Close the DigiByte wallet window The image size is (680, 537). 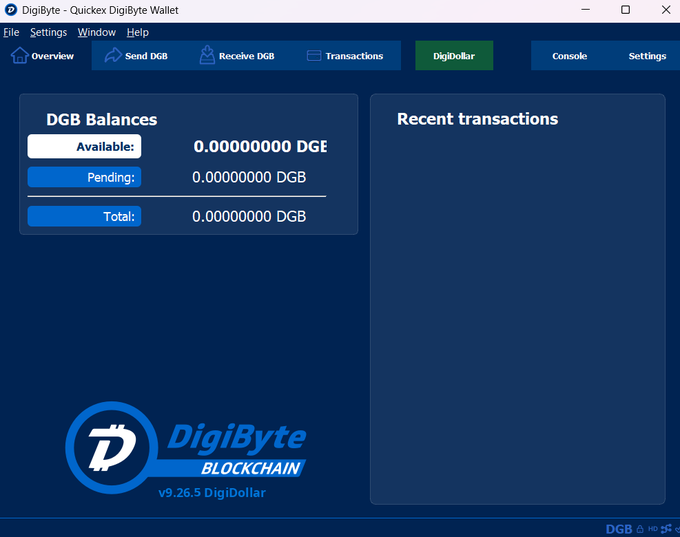666,10
